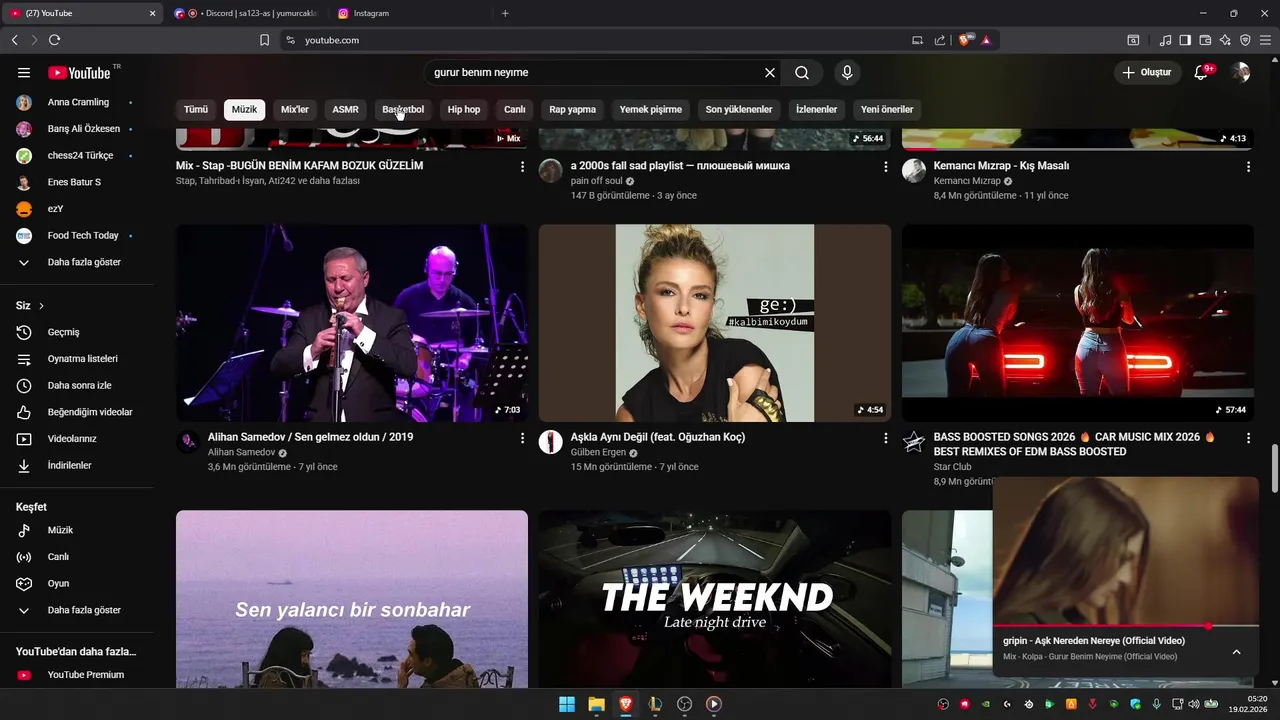Open Daha sonra izle watch later
The height and width of the screenshot is (720, 1280).
tap(78, 385)
